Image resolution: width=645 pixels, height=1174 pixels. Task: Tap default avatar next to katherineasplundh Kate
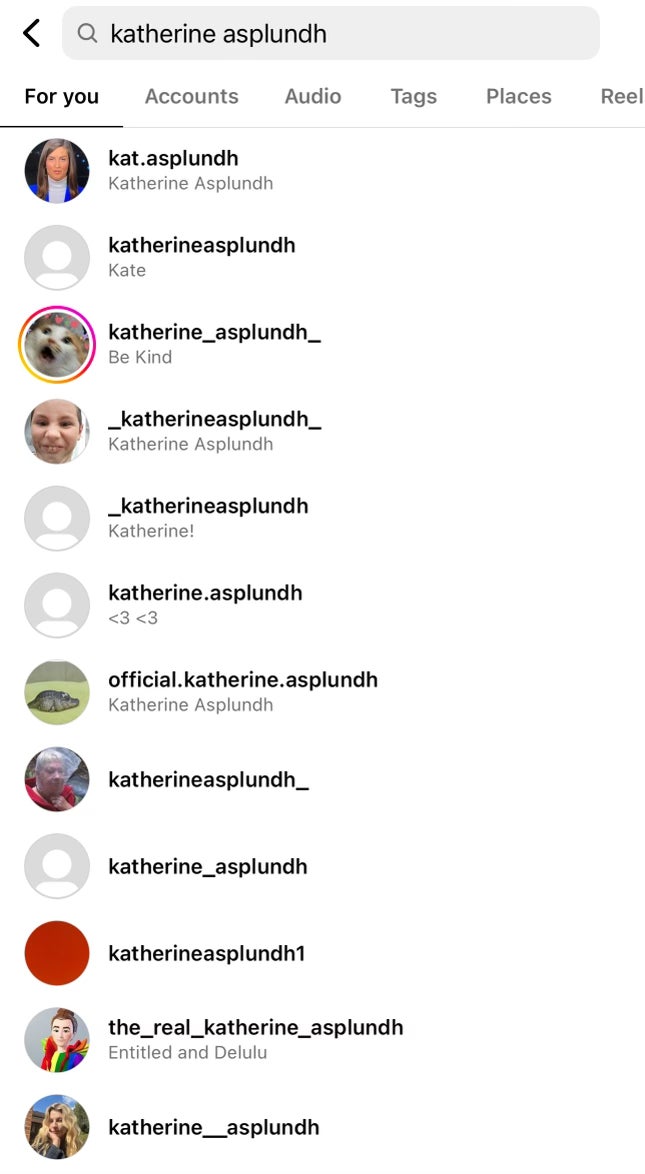point(57,258)
